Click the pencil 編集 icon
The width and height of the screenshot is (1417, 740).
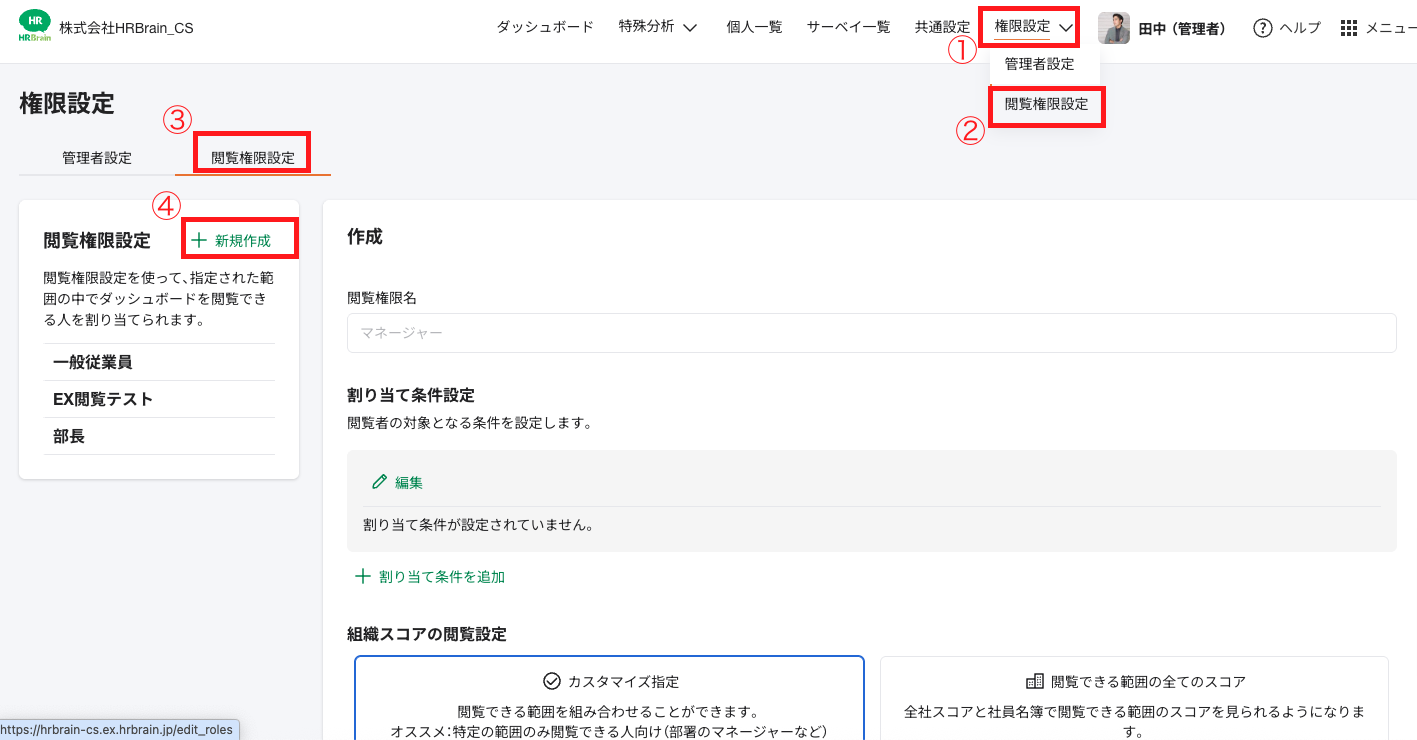[379, 482]
